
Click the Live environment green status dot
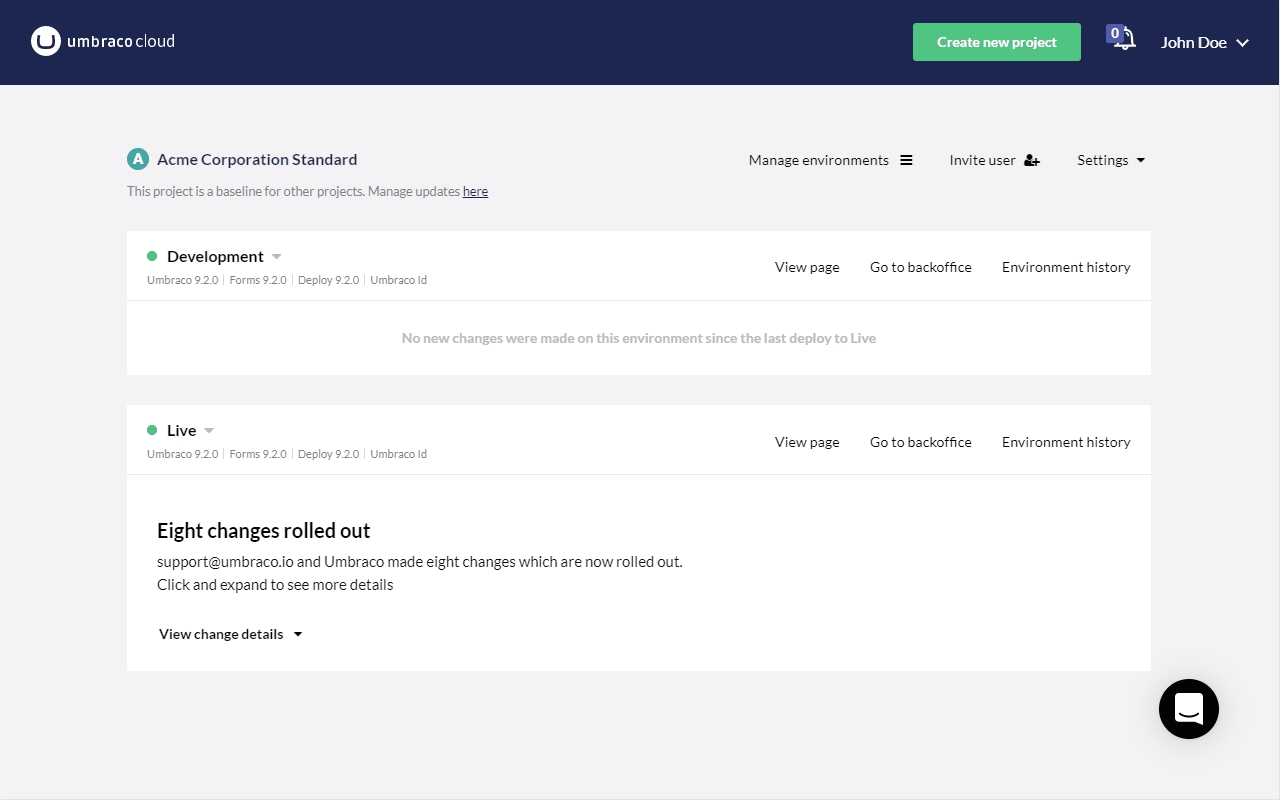tap(152, 430)
